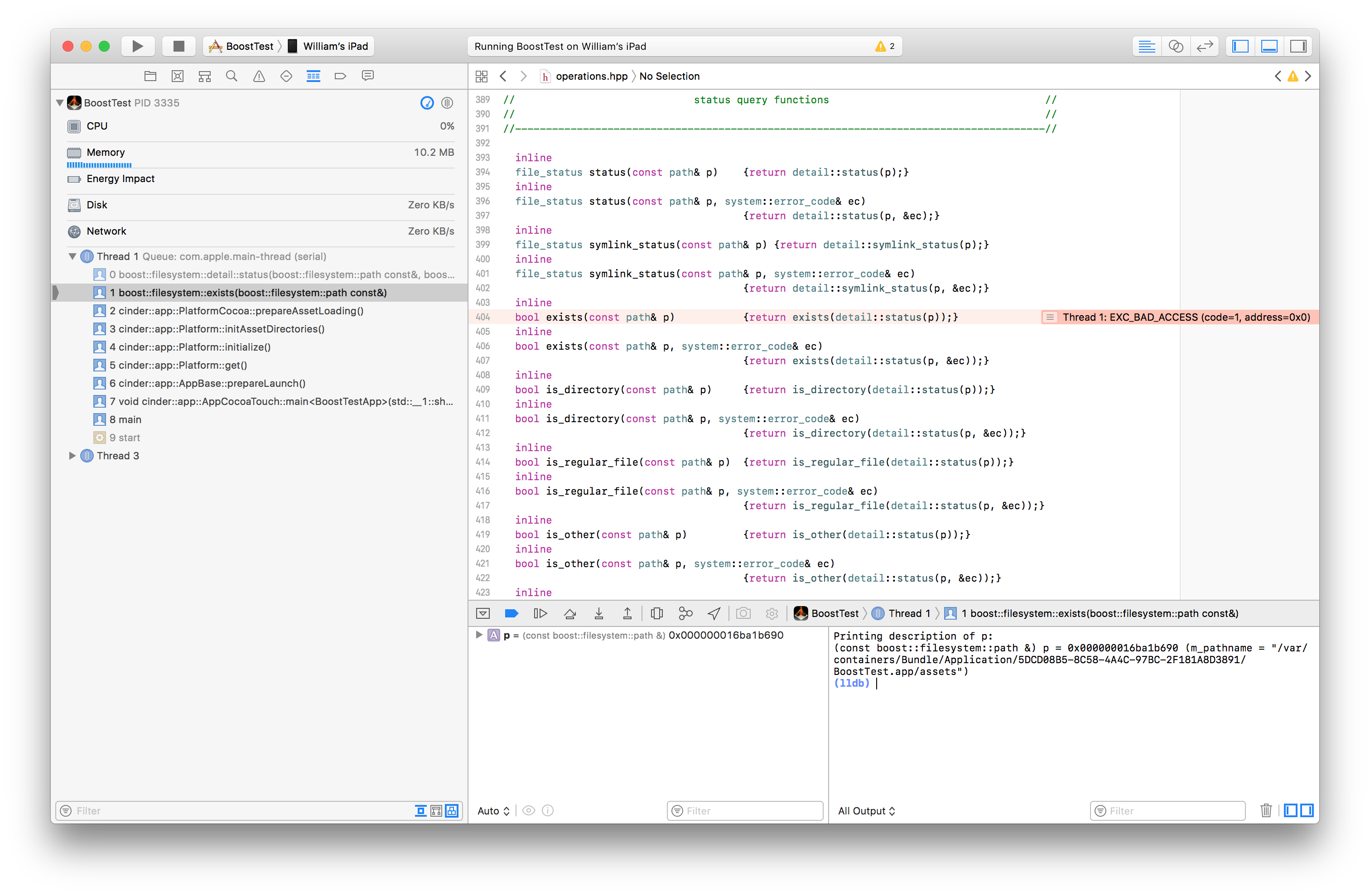
Task: Open Debug View Hierarchy icon
Action: coord(657,613)
